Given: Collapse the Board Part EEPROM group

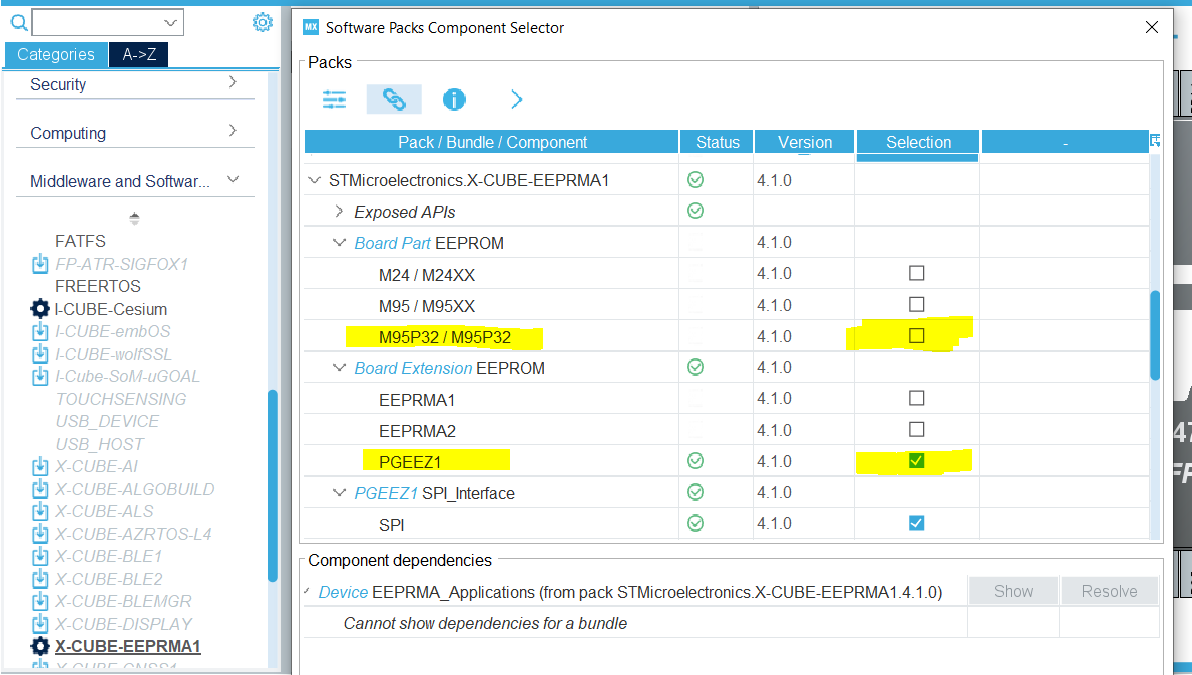Looking at the screenshot, I should pos(339,242).
